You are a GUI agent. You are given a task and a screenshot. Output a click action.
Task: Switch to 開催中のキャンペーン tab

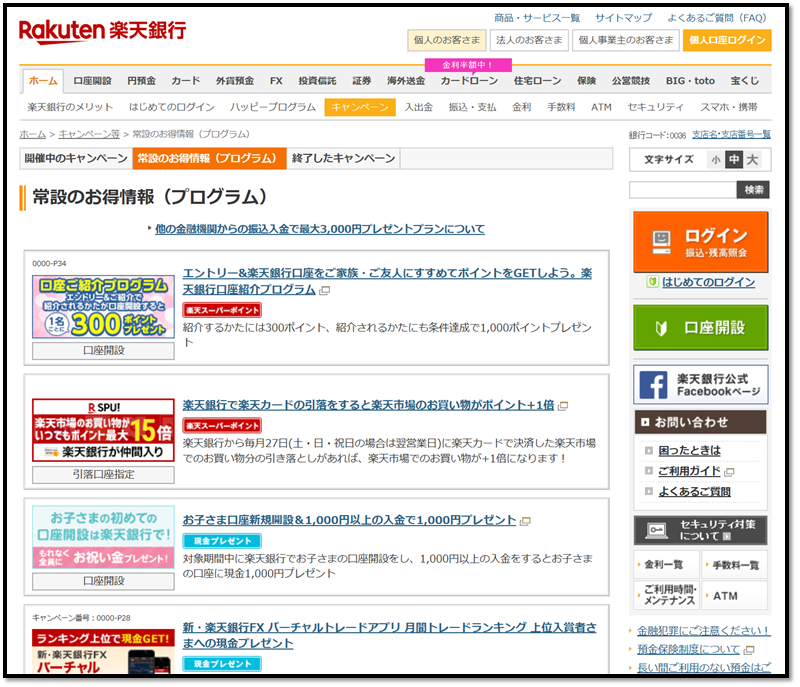point(76,159)
